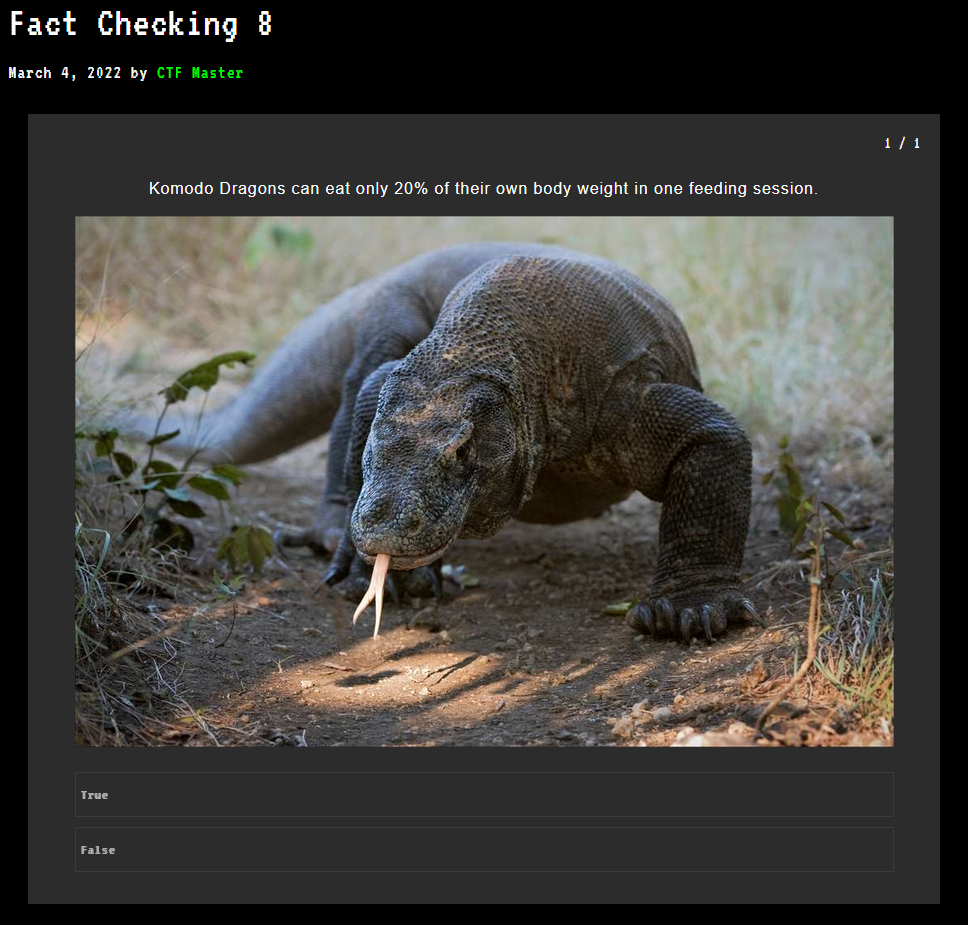The image size is (968, 925).
Task: Select the True answer option
Action: click(x=484, y=795)
